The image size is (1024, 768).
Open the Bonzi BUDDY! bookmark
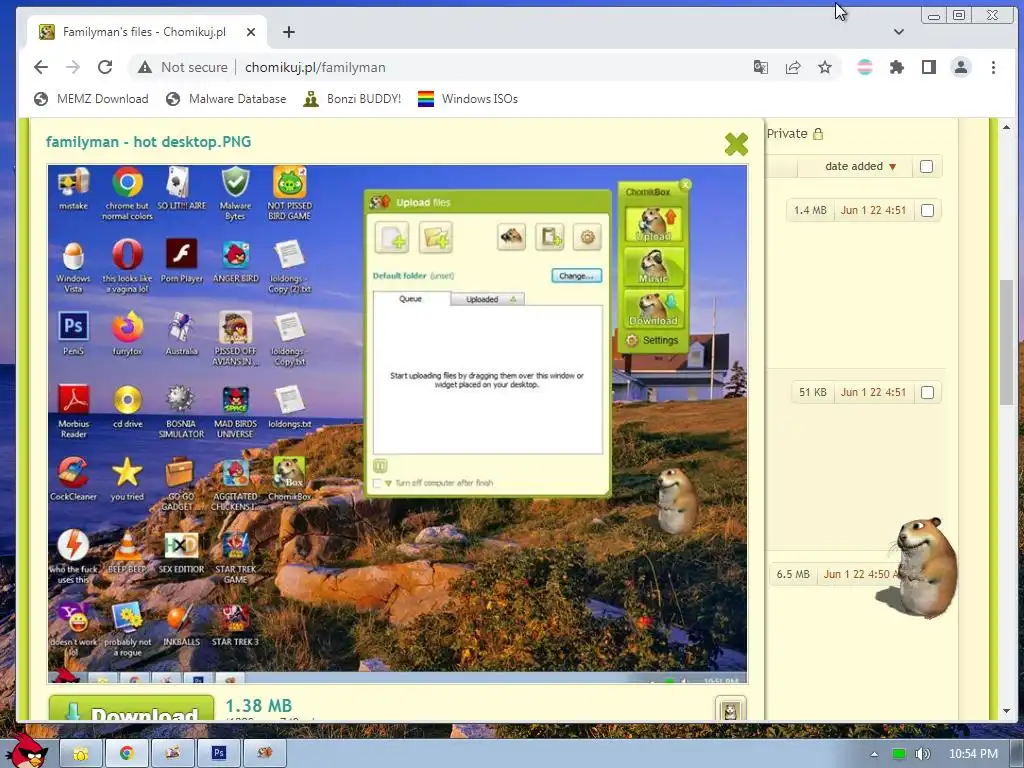[353, 99]
